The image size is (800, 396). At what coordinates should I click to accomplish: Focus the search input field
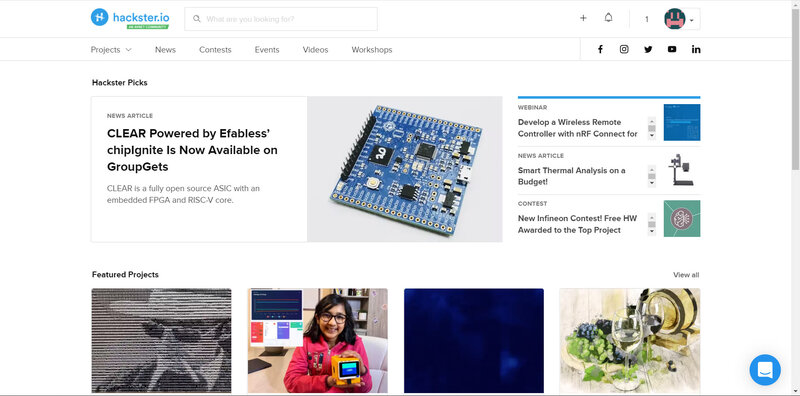click(281, 19)
